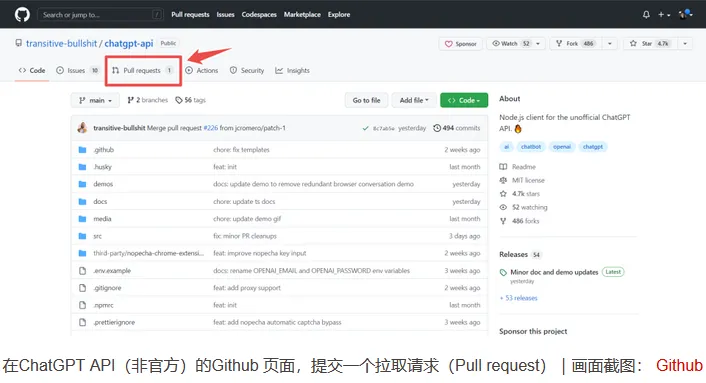The width and height of the screenshot is (706, 383).
Task: Star the repository
Action: coord(650,44)
